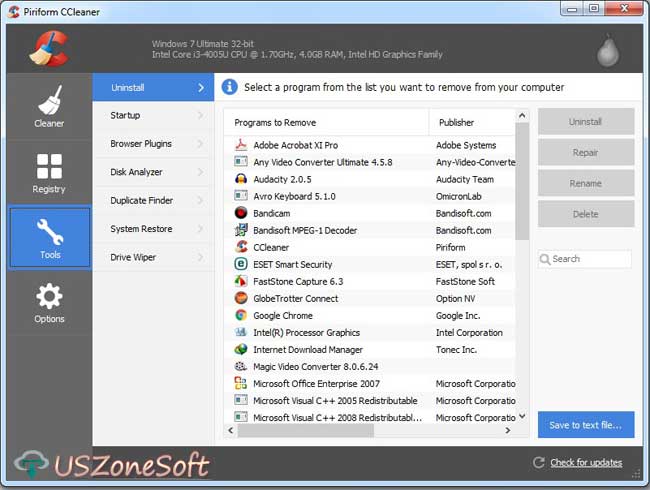Viewport: 650px width, 490px height.
Task: Click the horizontal scroll right arrow
Action: [508, 430]
